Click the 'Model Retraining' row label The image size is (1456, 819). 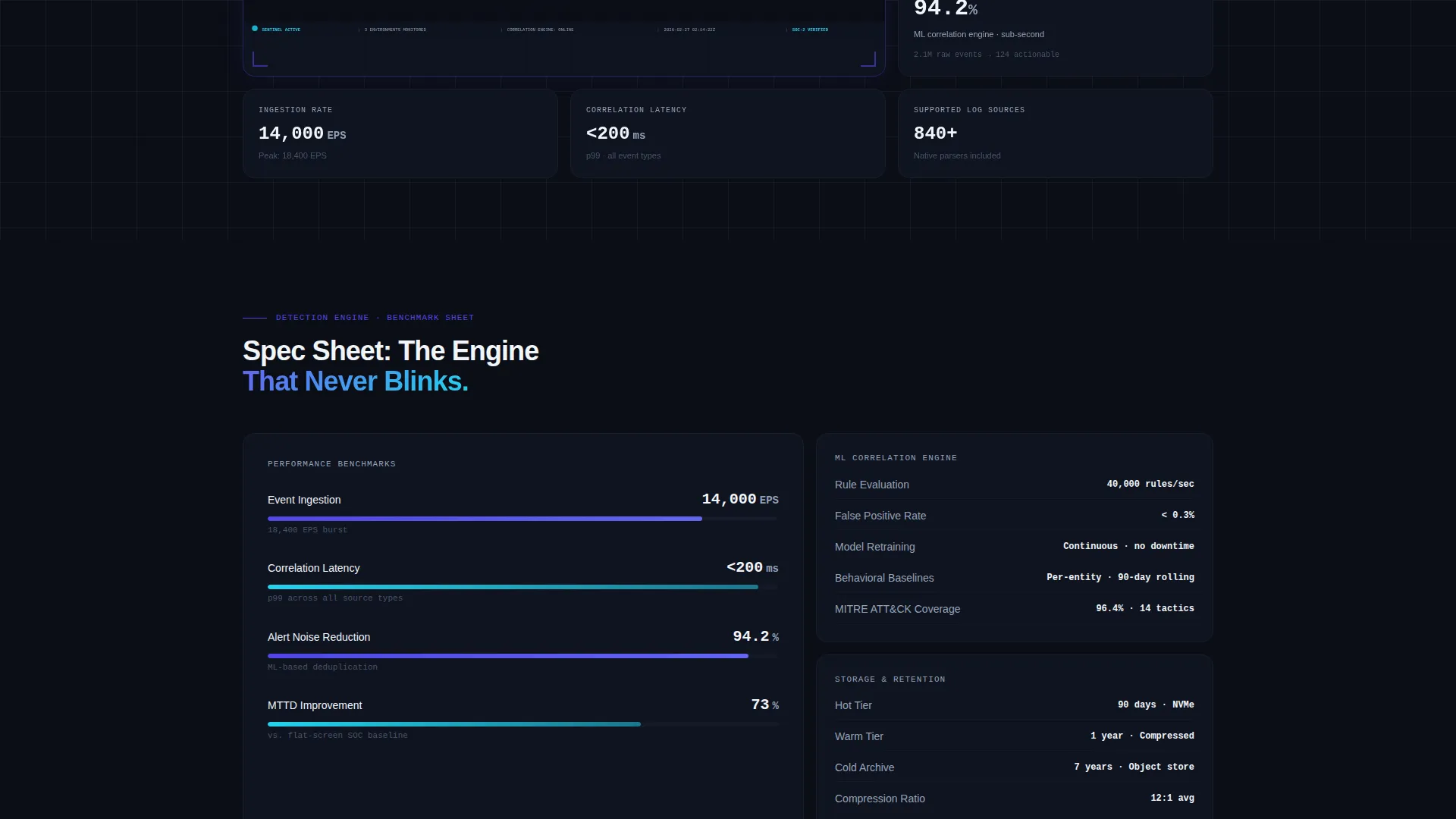(x=874, y=547)
